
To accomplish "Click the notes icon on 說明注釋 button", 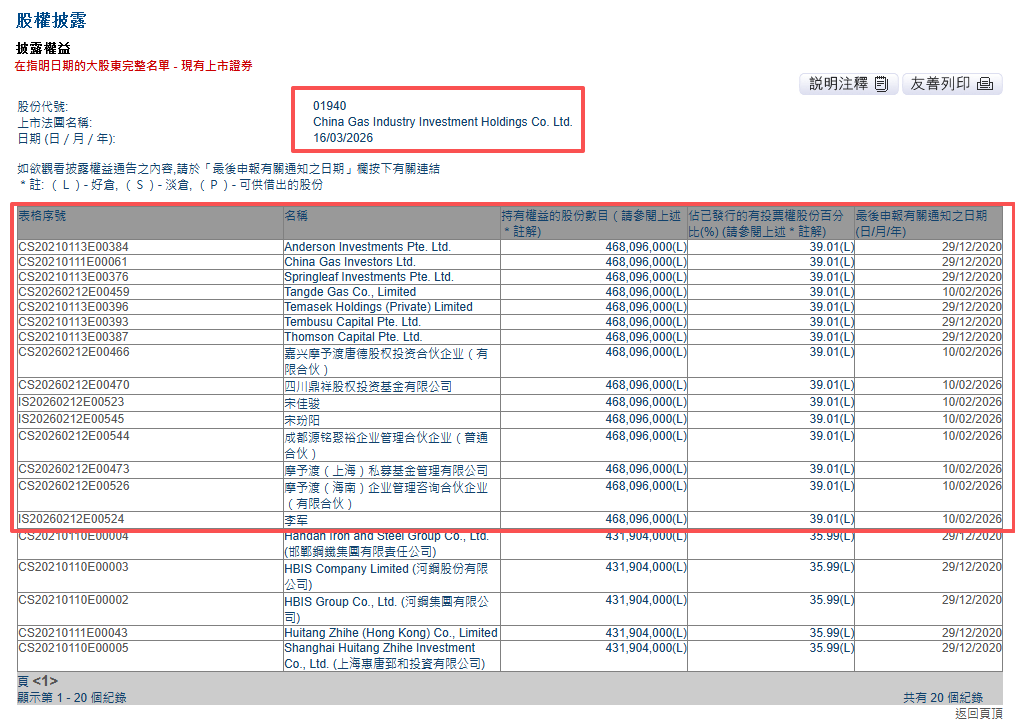I will point(880,84).
